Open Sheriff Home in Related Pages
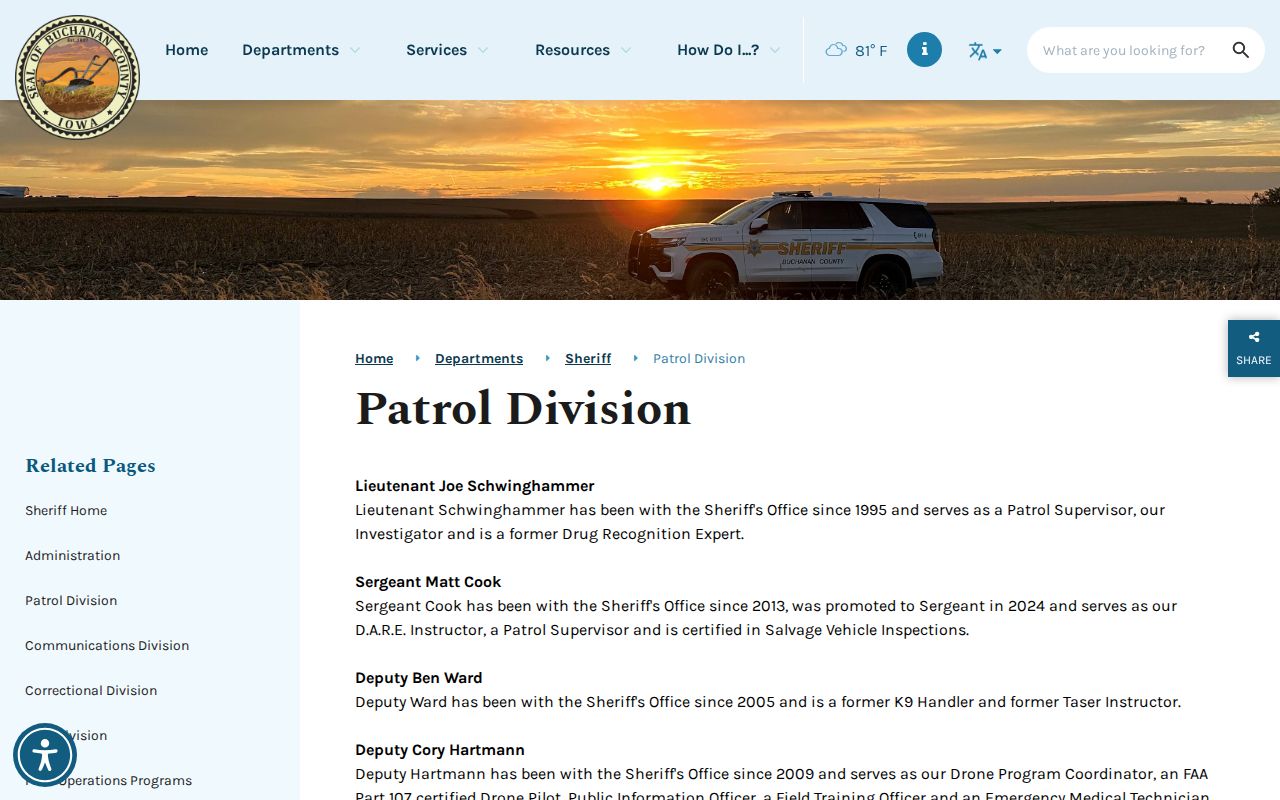This screenshot has height=800, width=1280. [x=66, y=510]
